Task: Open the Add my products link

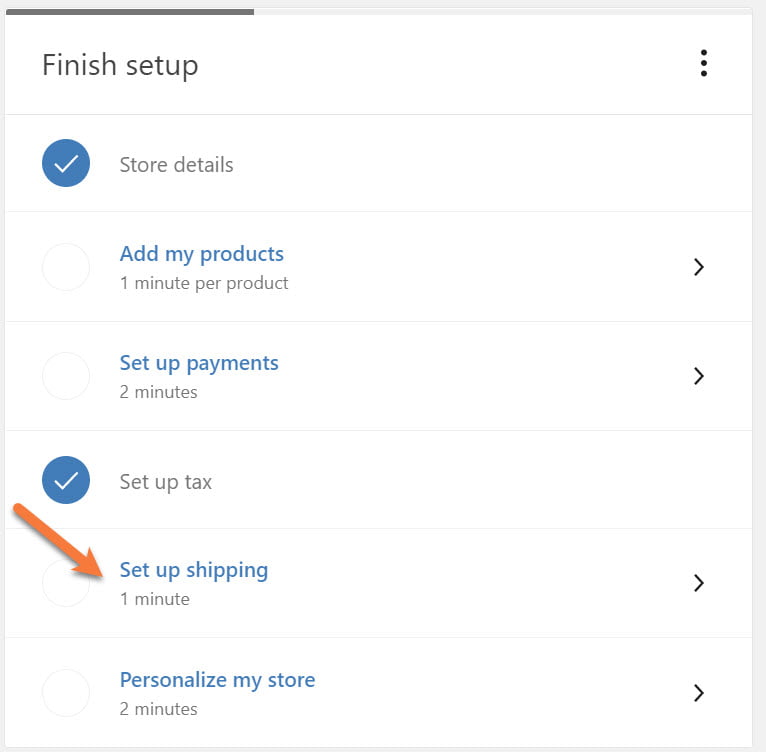Action: [201, 254]
